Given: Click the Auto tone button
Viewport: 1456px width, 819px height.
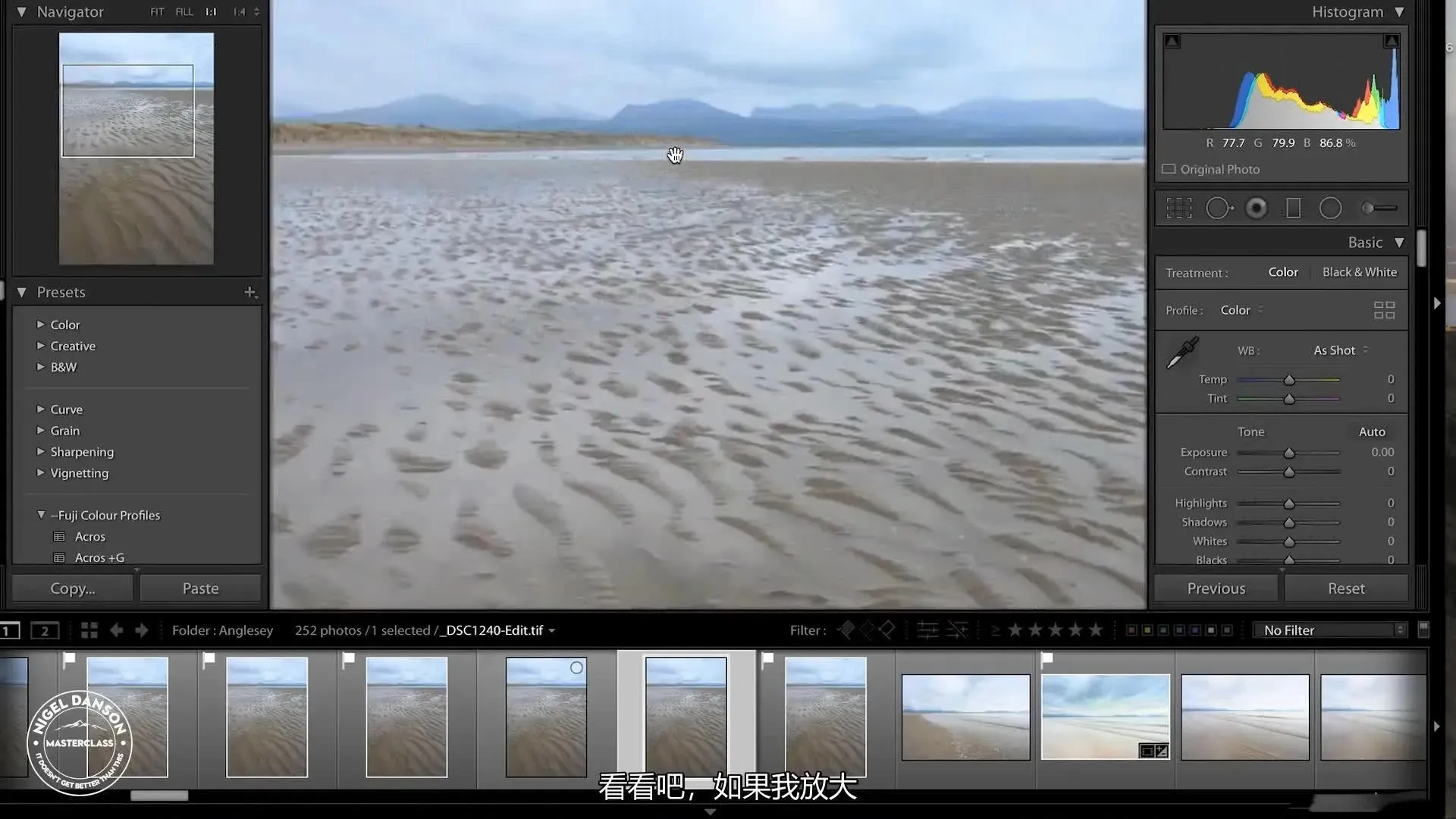Looking at the screenshot, I should click(x=1371, y=431).
